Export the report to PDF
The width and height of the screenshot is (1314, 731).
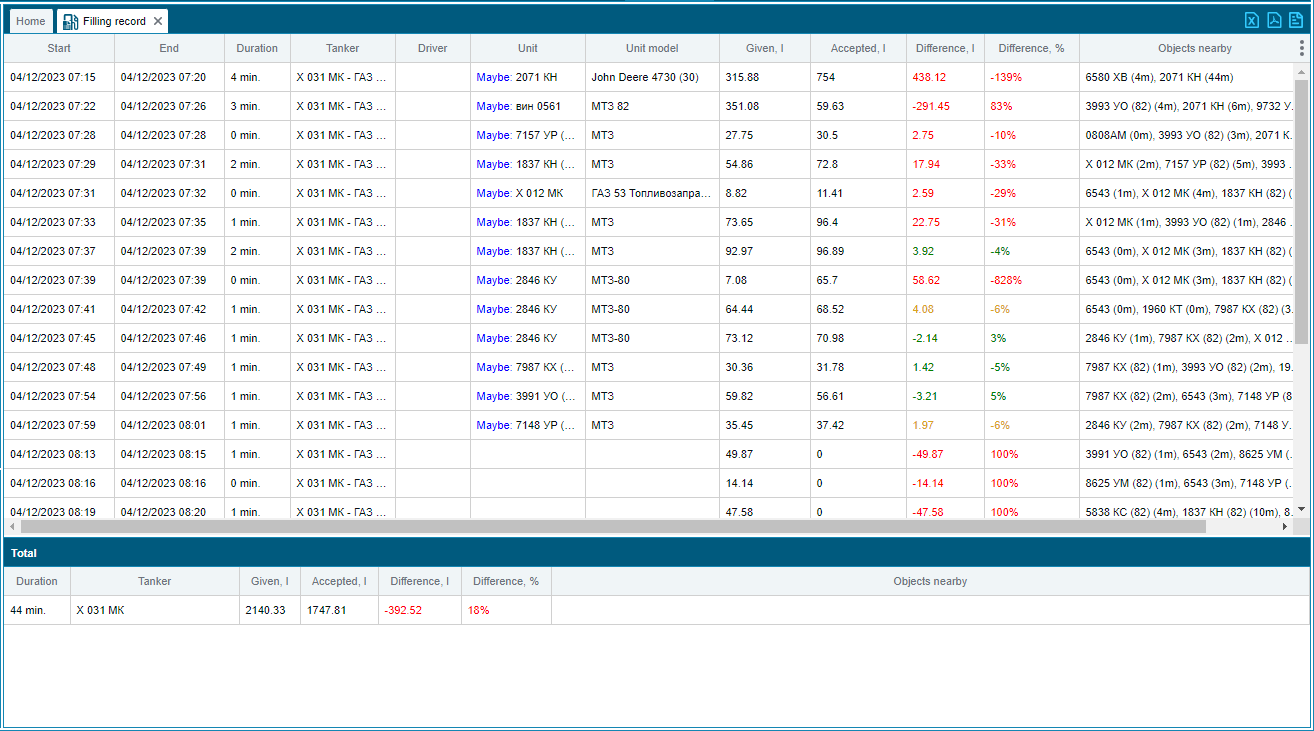point(1274,20)
